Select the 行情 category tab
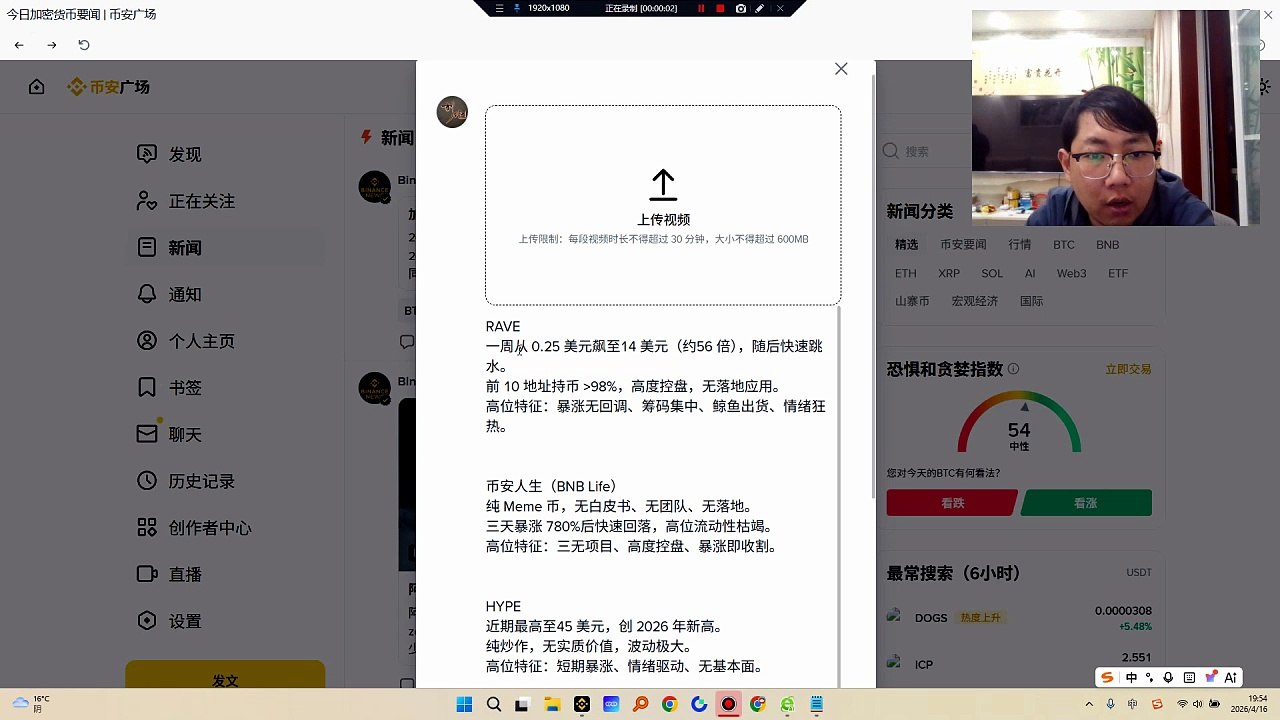The image size is (1280, 720). pos(1019,245)
